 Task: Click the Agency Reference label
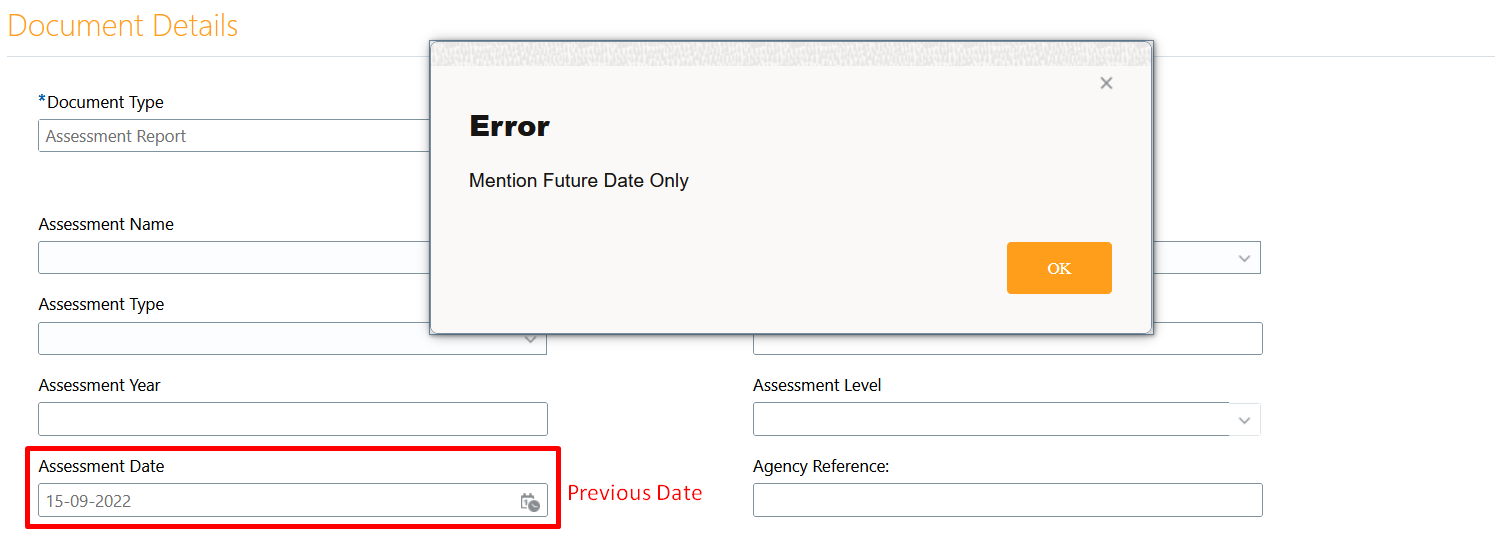tap(821, 466)
